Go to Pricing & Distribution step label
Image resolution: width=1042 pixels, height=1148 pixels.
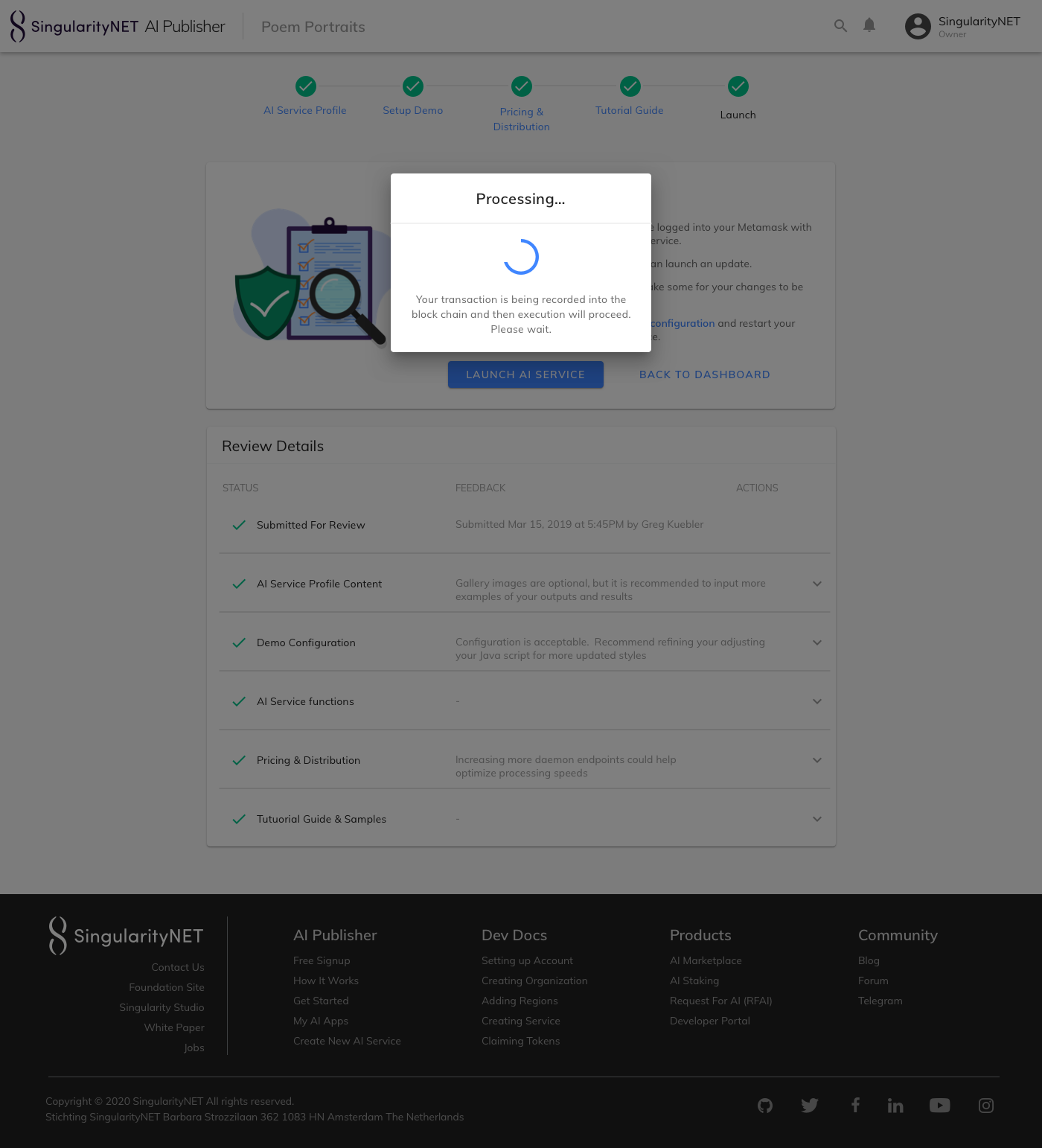522,119
